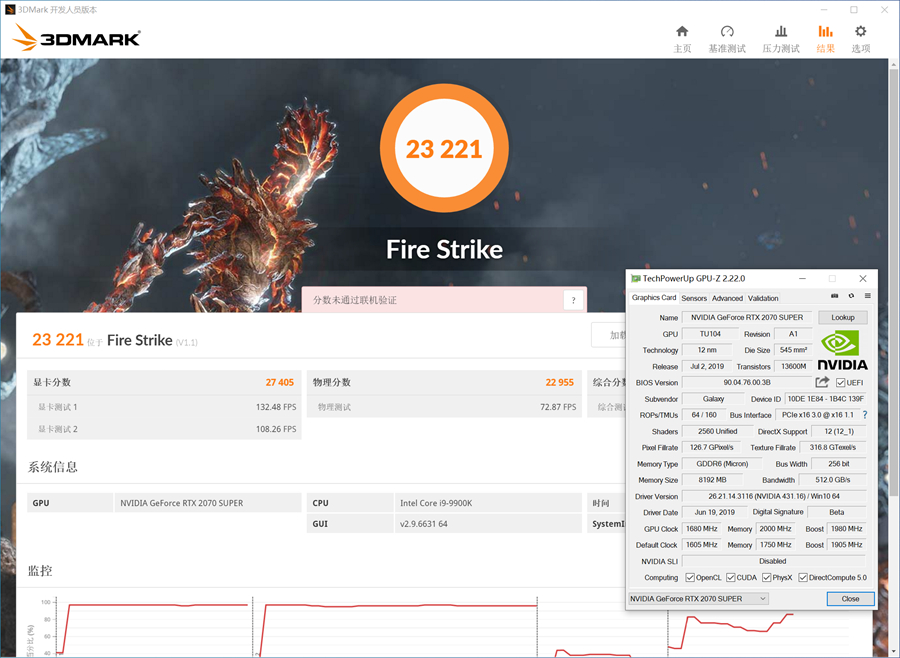900x658 pixels.
Task: Click the 2560 Unified shaders field
Action: (717, 431)
